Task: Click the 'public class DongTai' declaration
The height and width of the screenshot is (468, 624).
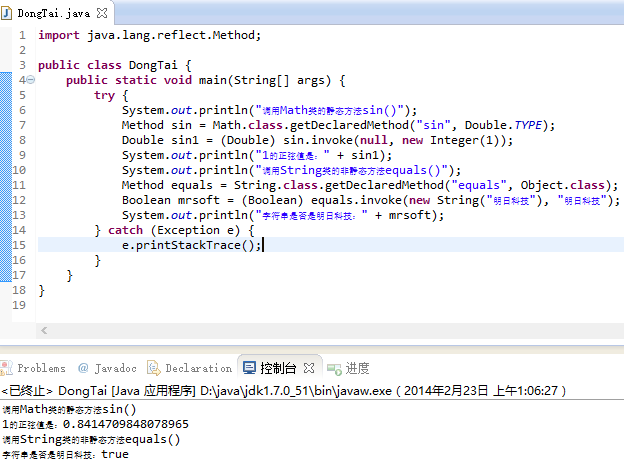Action: tap(108, 65)
